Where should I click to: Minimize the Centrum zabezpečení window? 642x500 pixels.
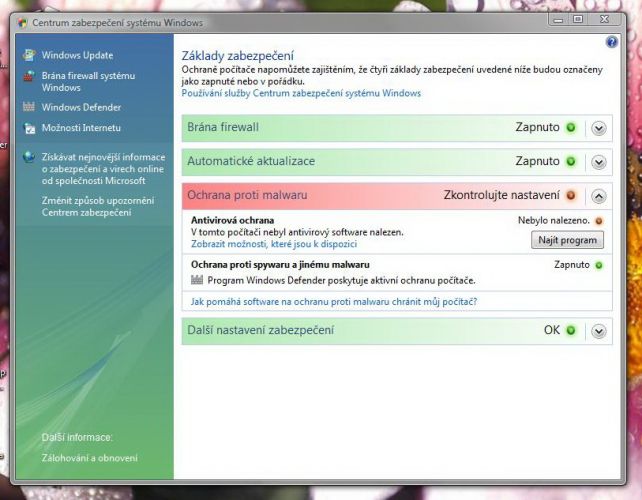pos(558,19)
